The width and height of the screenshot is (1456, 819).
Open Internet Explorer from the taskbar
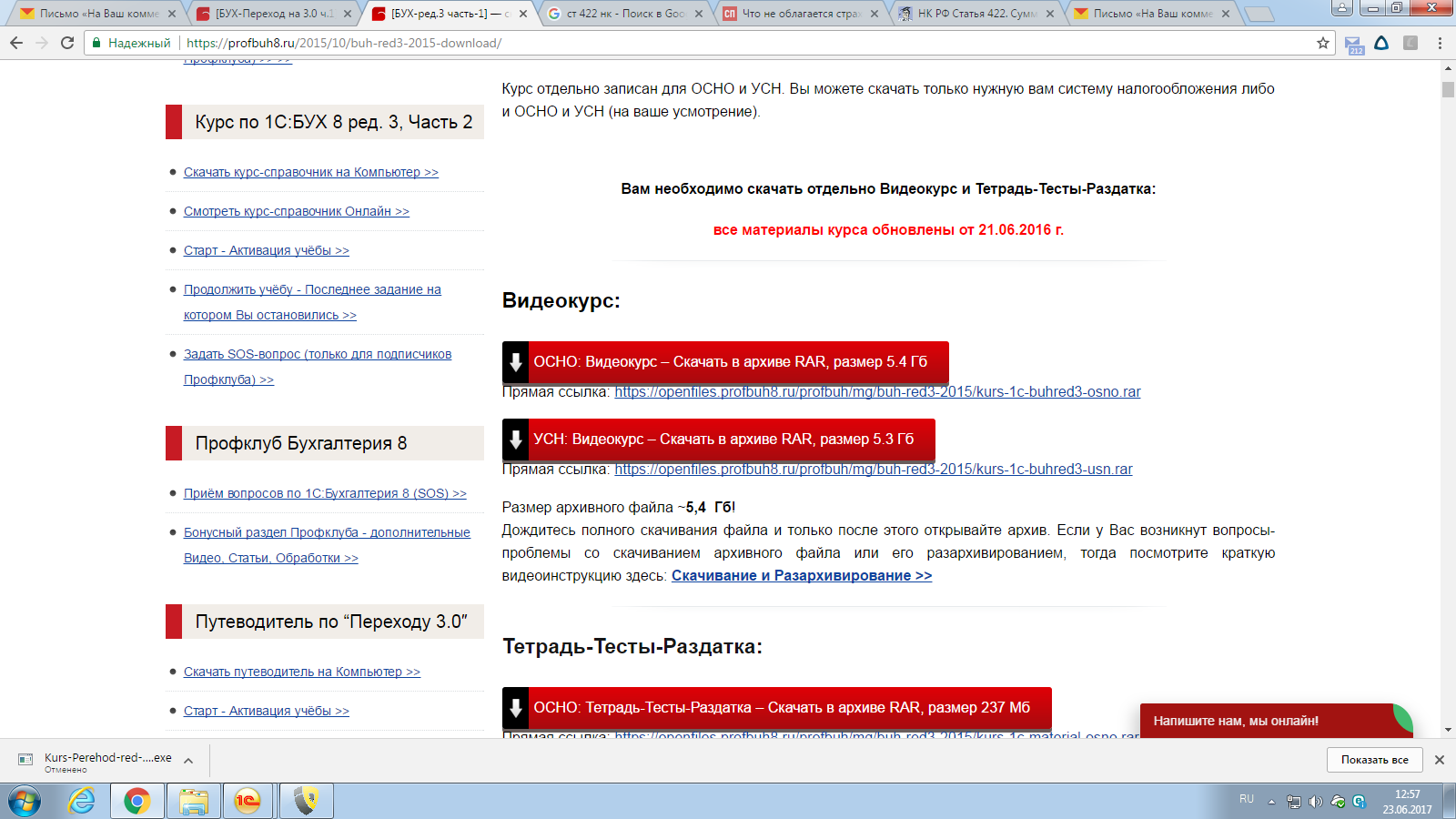pyautogui.click(x=82, y=801)
